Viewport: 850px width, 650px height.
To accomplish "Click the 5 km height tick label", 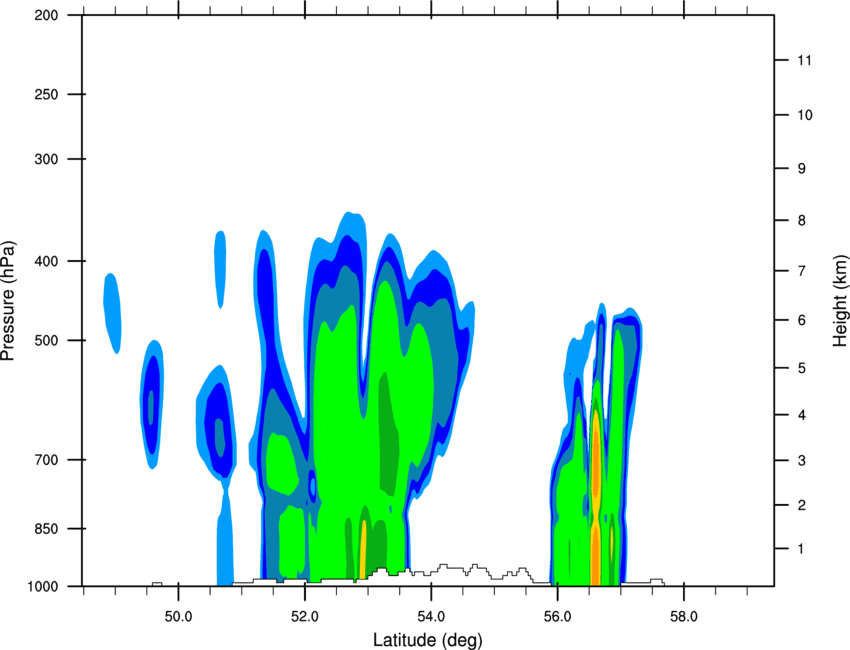I will point(802,368).
